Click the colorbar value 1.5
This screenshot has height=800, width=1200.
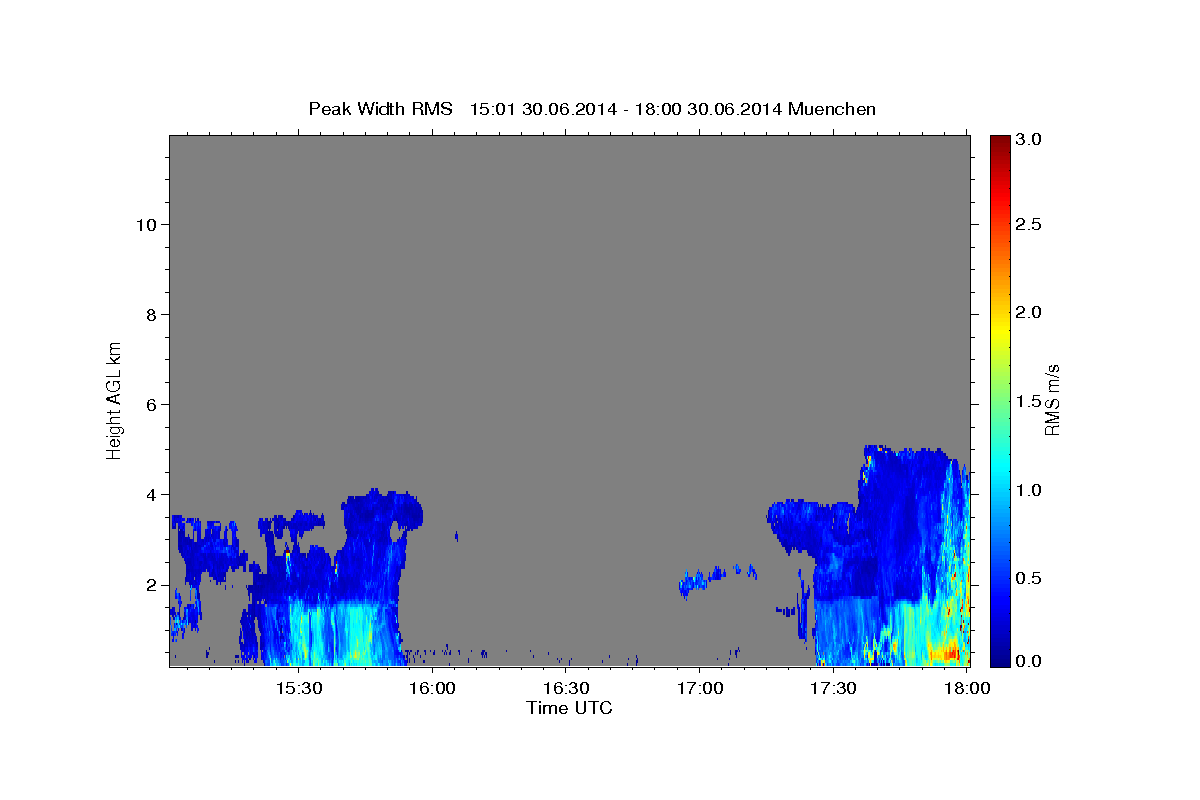coord(1029,401)
